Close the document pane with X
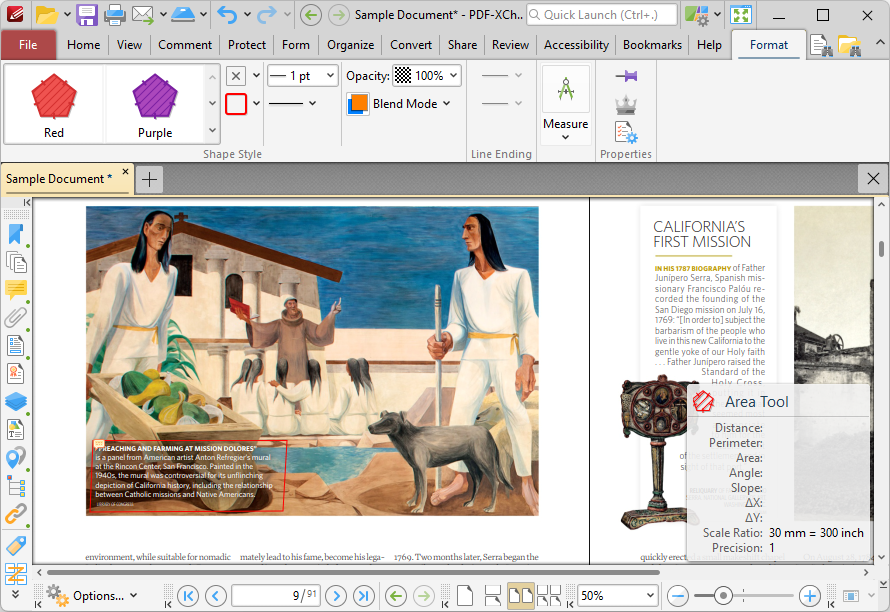This screenshot has height=612, width=890. click(x=873, y=179)
